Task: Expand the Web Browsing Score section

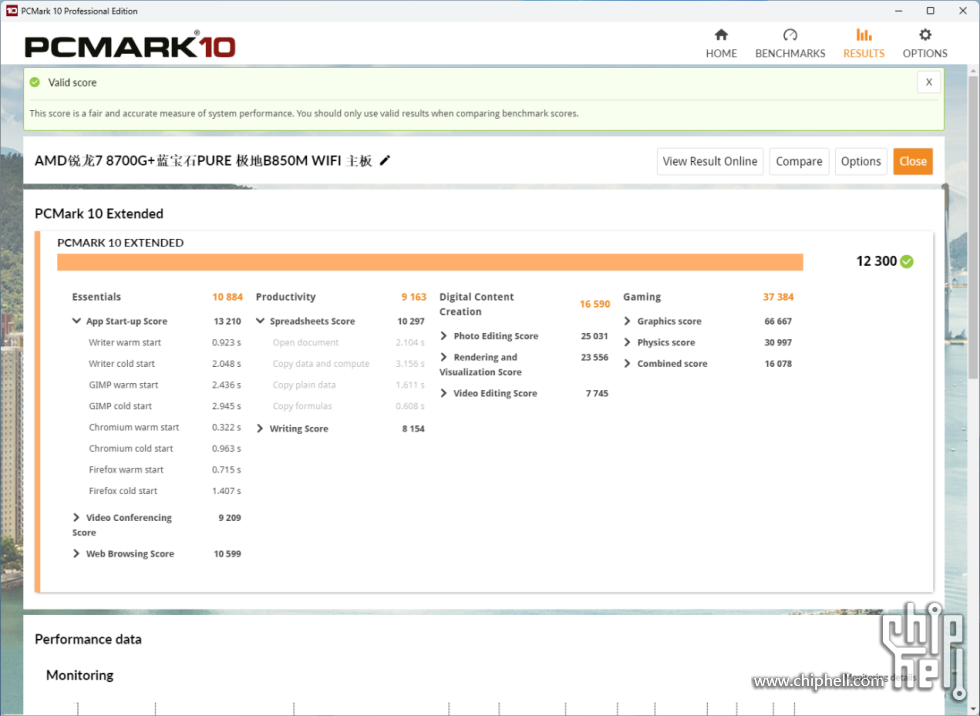Action: (76, 554)
